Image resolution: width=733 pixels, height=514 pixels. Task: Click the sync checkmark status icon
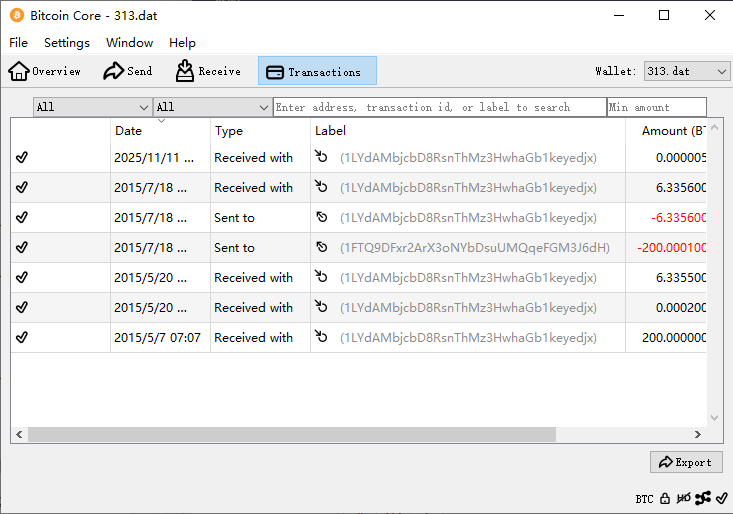tap(721, 498)
